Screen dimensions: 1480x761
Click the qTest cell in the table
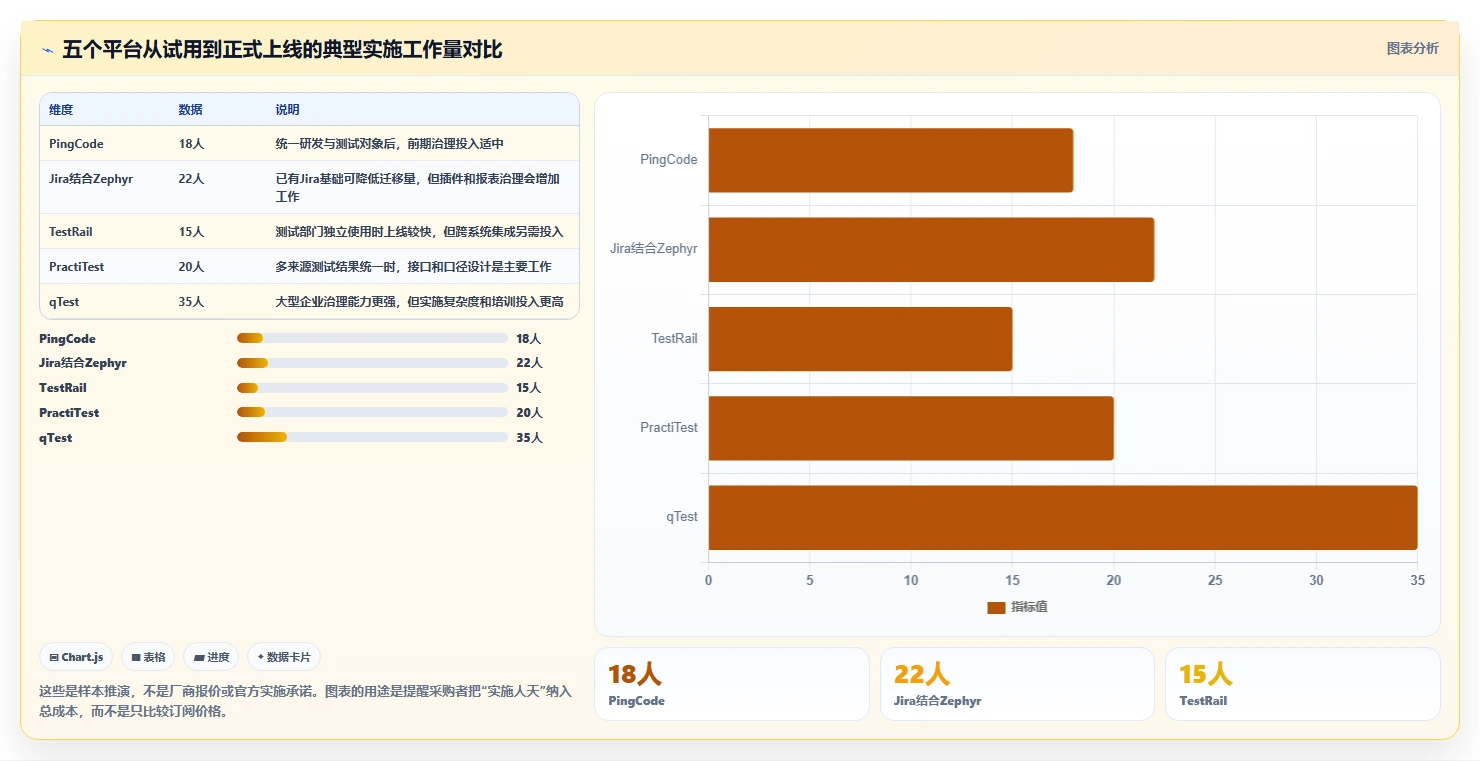[x=64, y=302]
